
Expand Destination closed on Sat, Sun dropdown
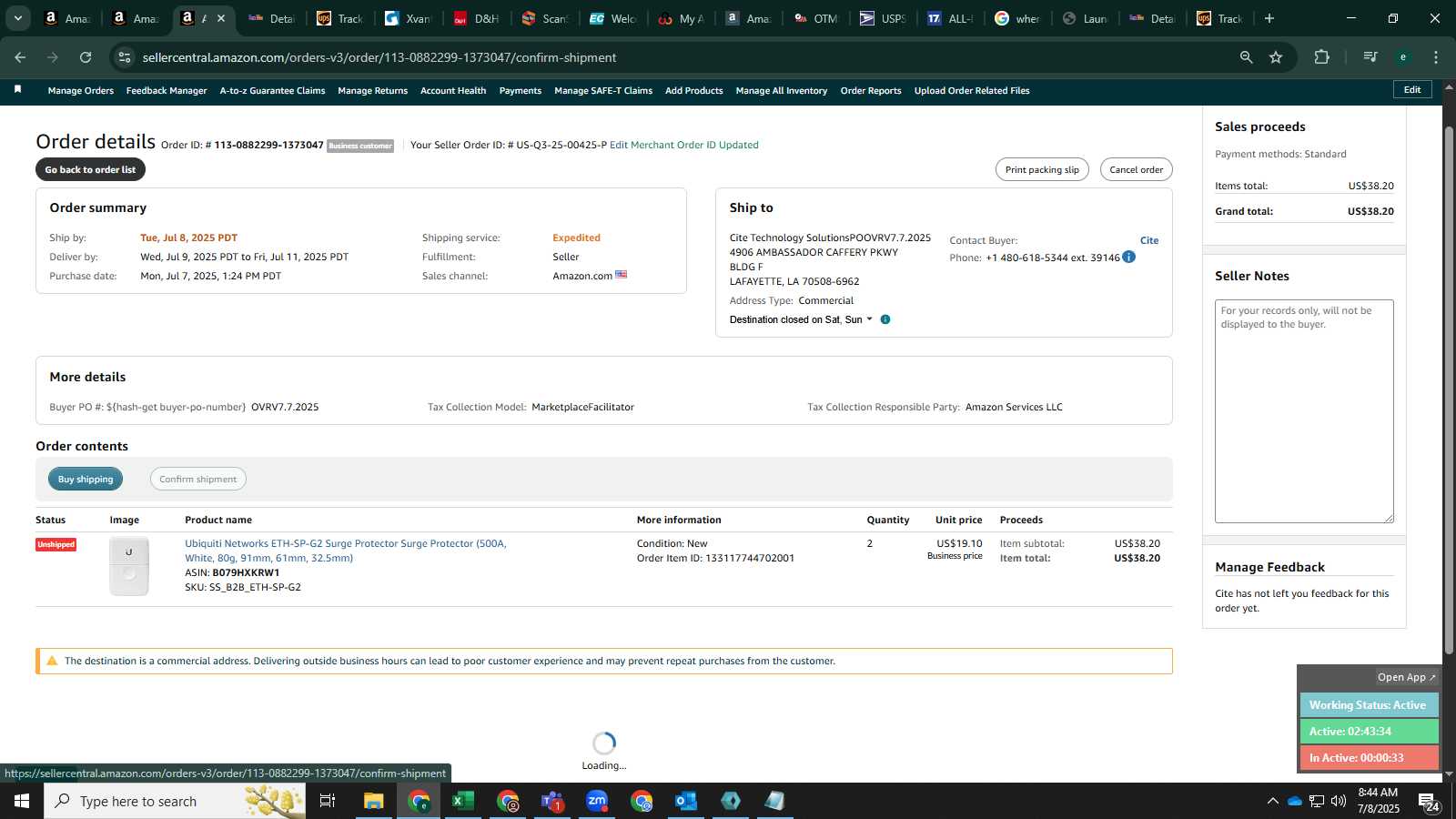[x=801, y=319]
